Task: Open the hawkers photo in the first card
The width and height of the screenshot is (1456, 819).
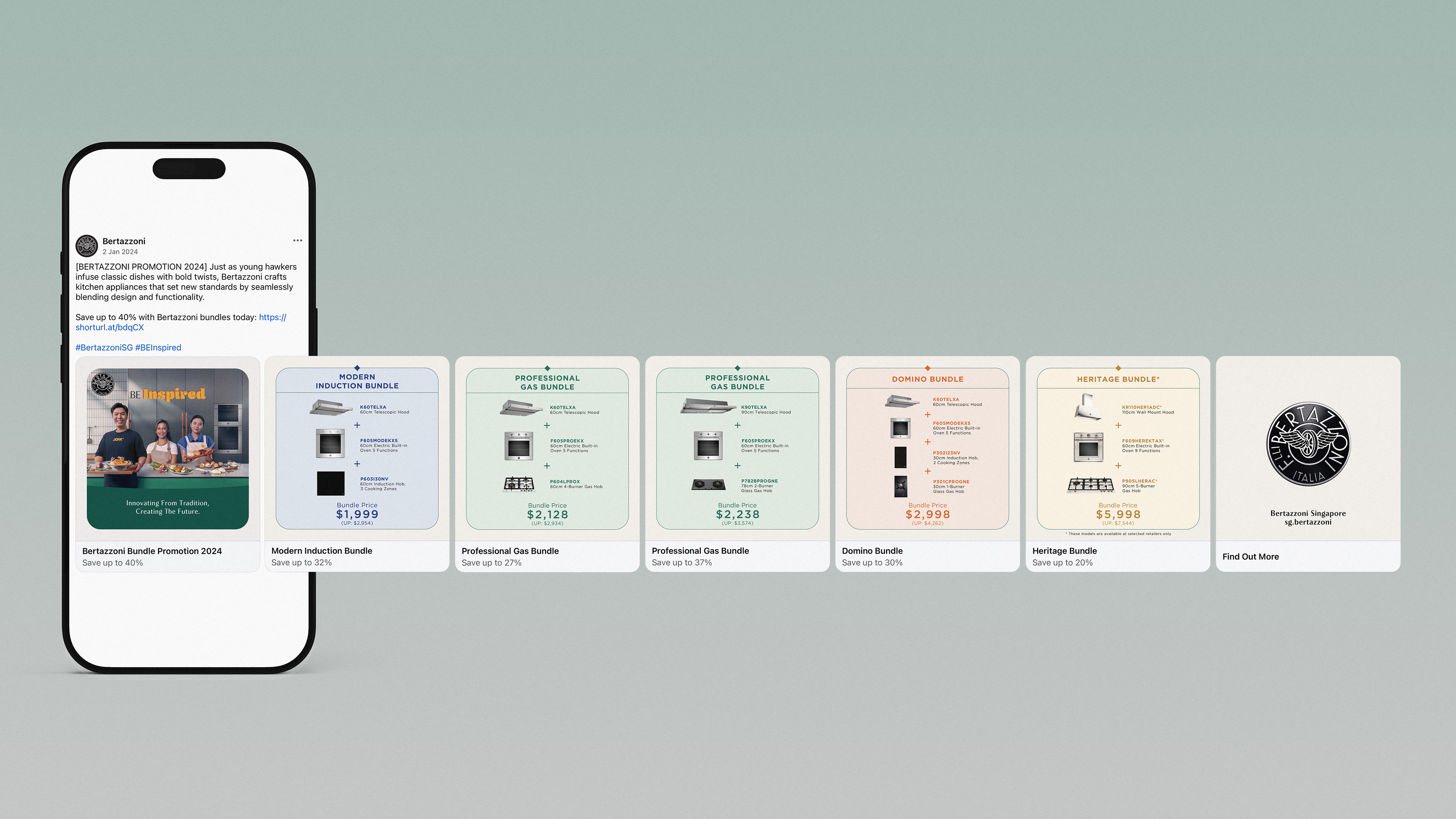Action: point(167,449)
